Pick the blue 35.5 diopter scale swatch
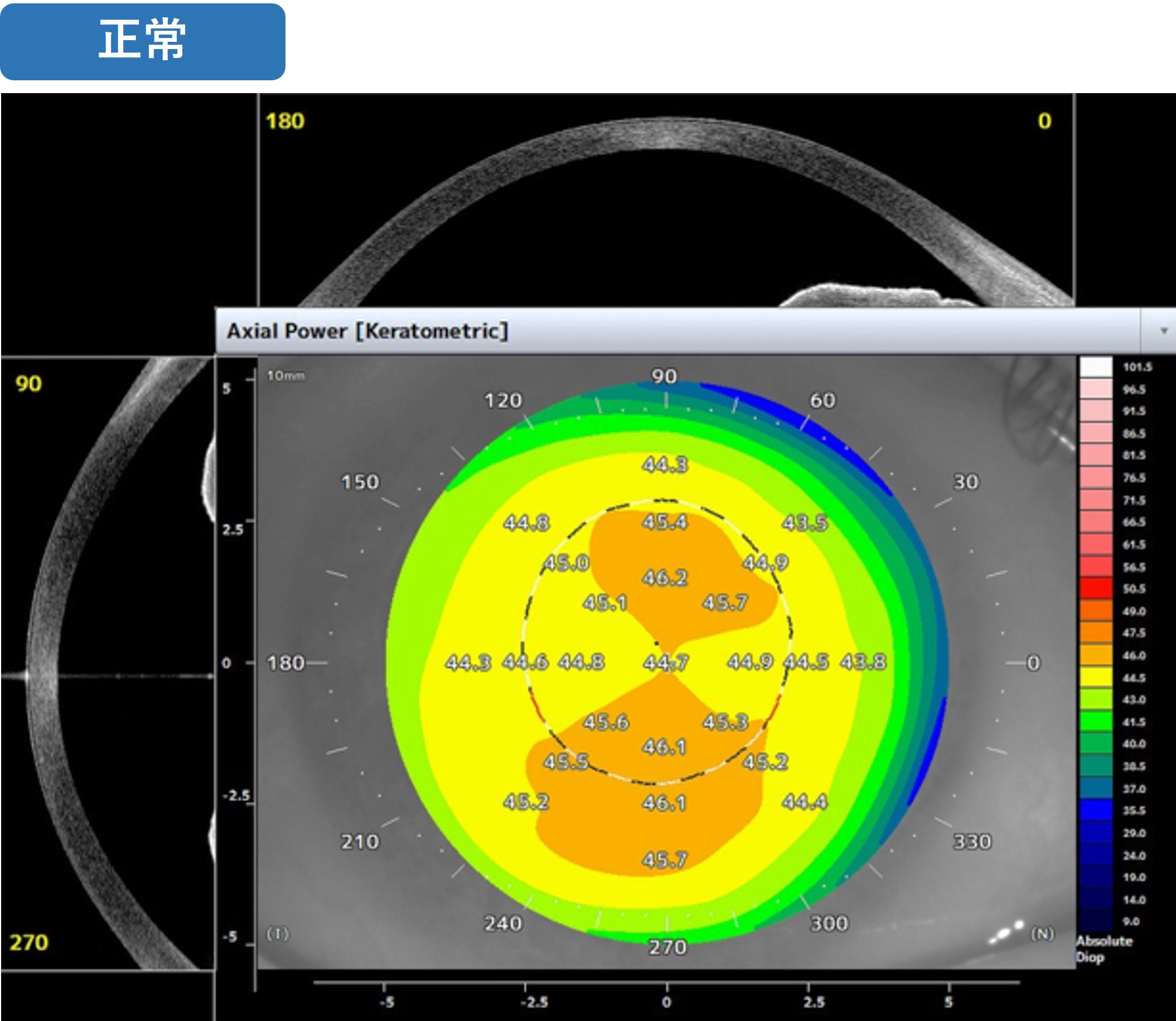Viewport: 1176px width, 1021px height. tap(1096, 810)
